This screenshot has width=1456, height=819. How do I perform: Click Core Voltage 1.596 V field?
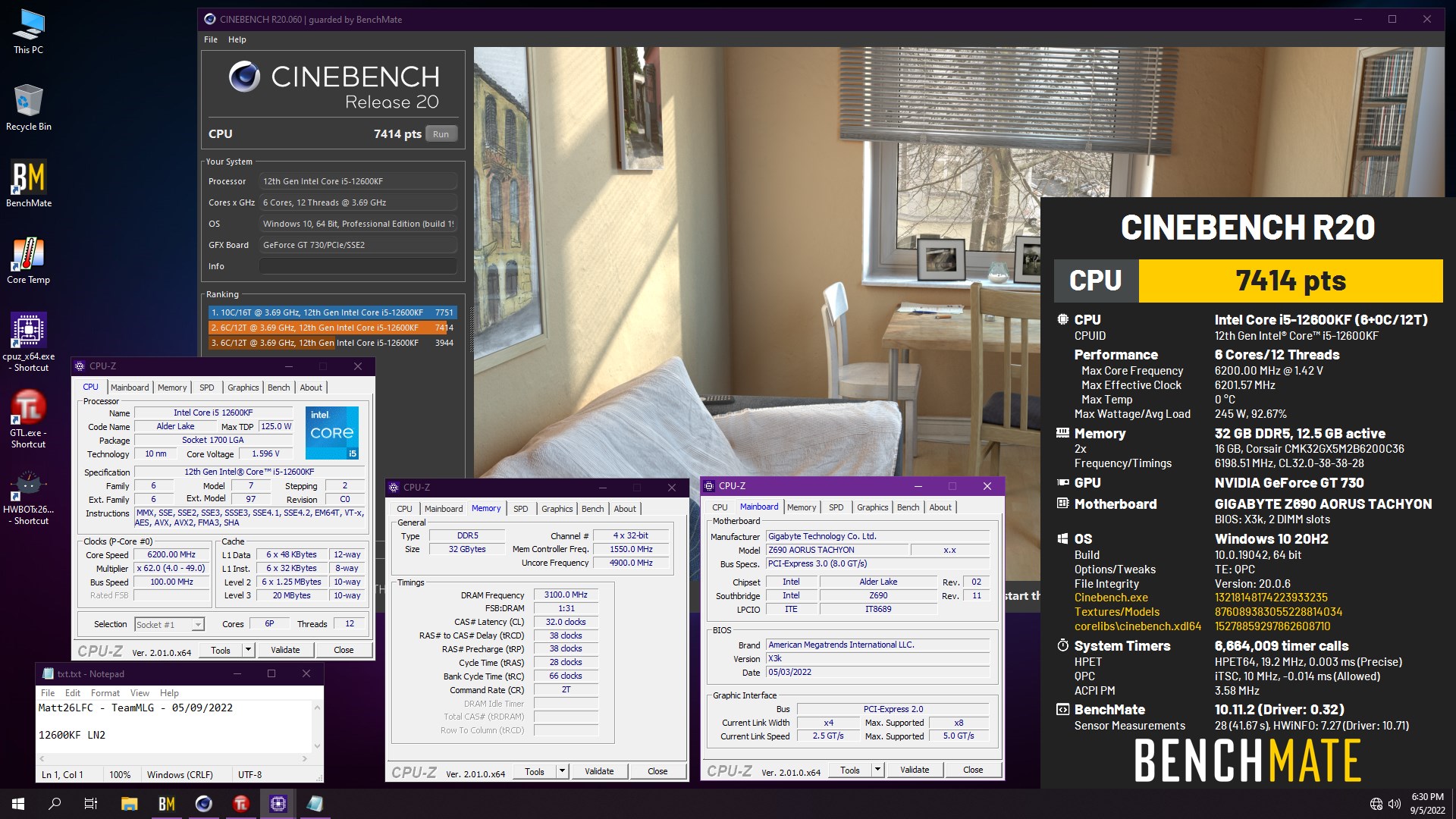265,453
